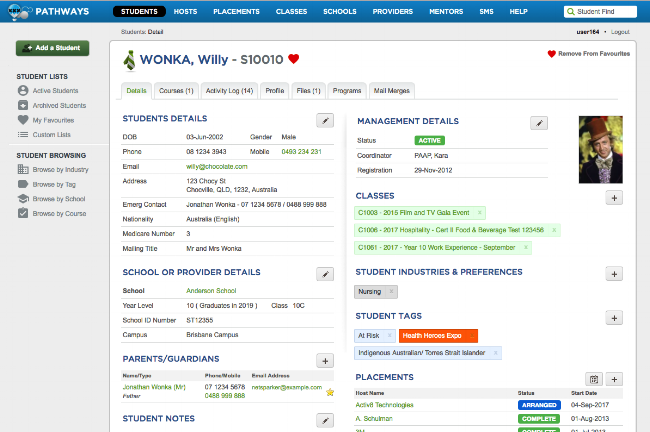The height and width of the screenshot is (432, 650).
Task: Switch to Files (1) tab
Action: tap(308, 91)
